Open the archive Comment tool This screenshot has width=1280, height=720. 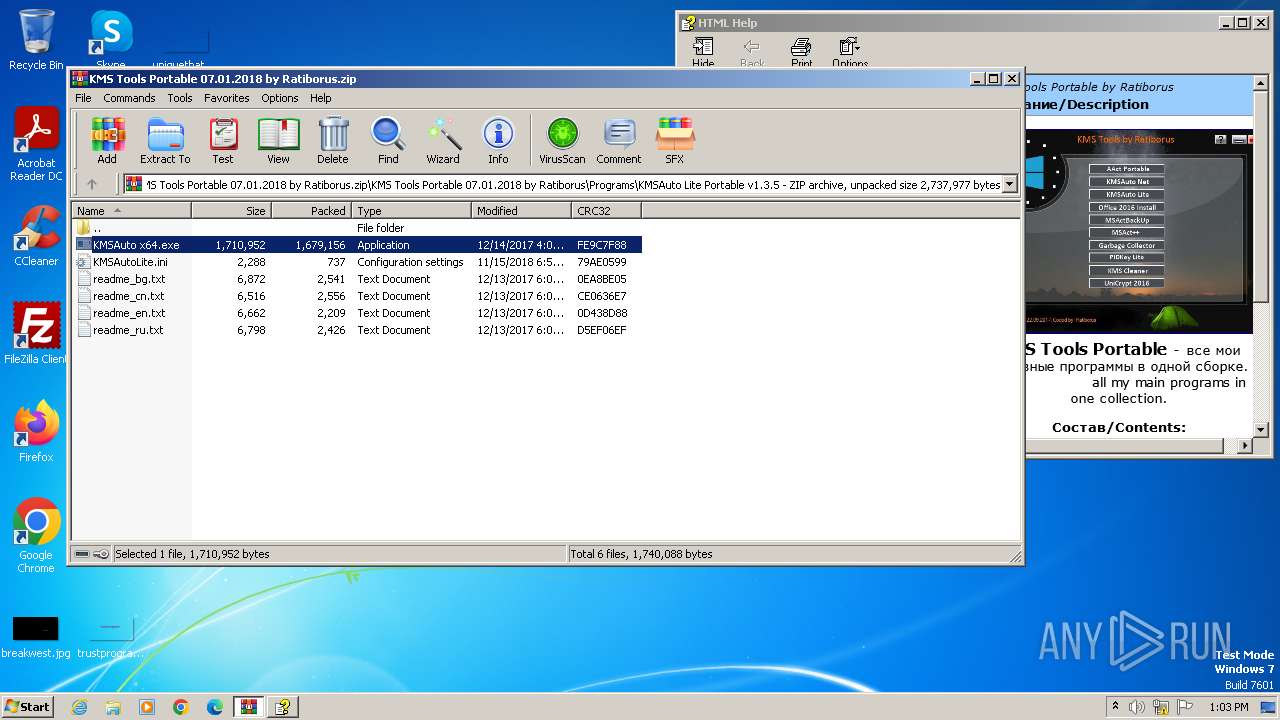pyautogui.click(x=619, y=140)
